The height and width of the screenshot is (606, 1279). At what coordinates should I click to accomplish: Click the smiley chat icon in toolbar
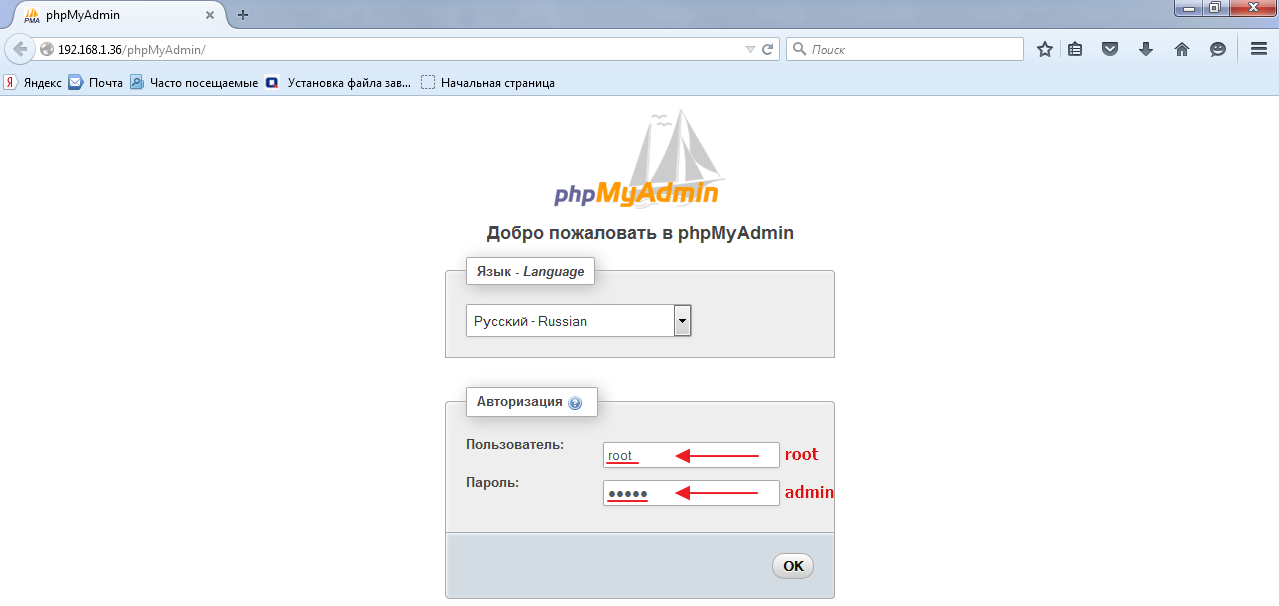1217,49
